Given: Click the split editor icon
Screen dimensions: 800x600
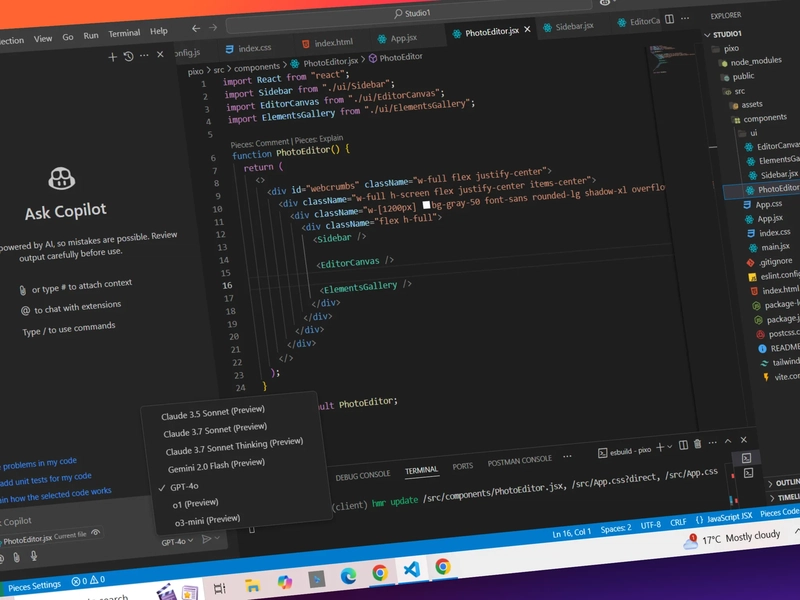Looking at the screenshot, I should click(x=669, y=19).
